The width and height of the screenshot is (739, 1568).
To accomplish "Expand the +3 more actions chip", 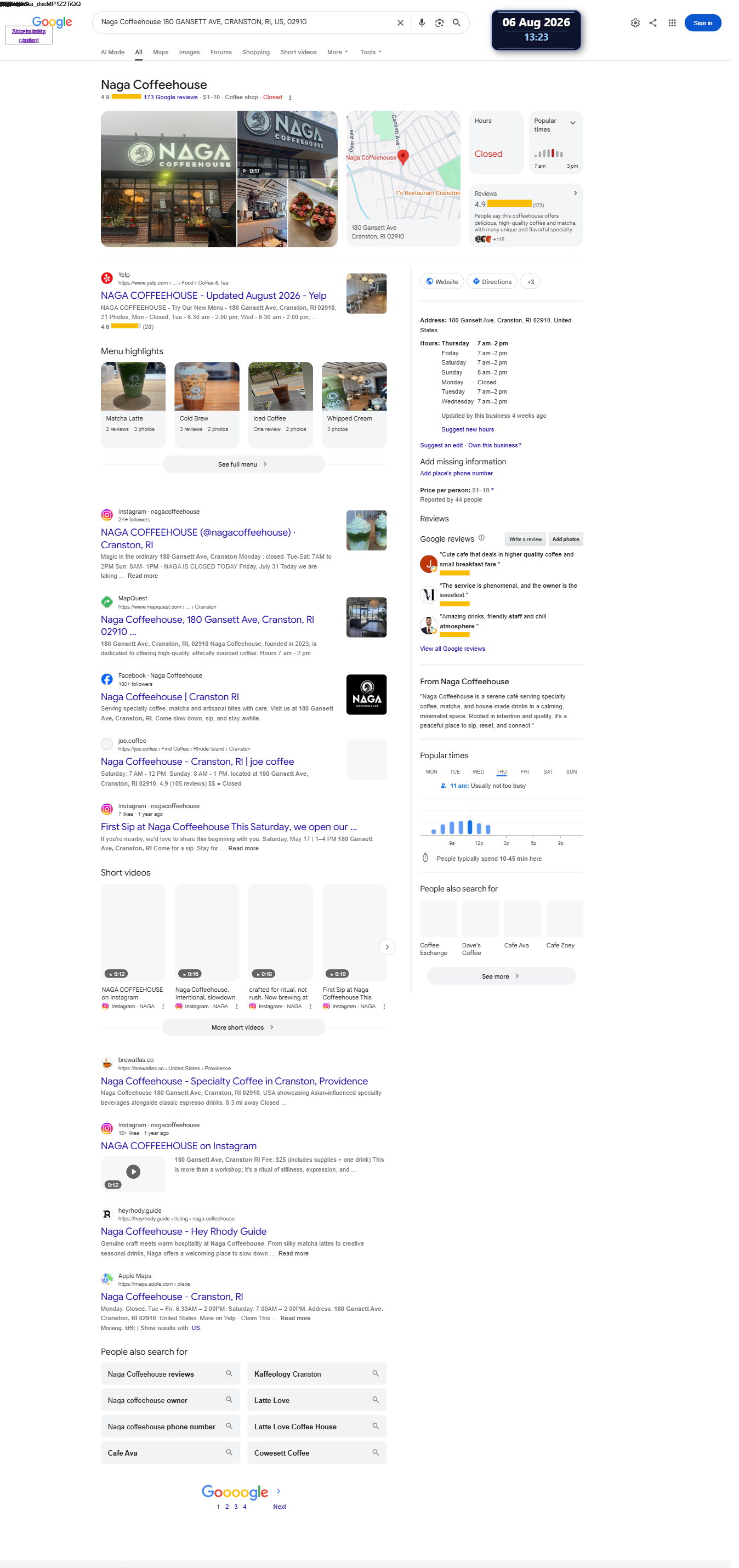I will (530, 282).
